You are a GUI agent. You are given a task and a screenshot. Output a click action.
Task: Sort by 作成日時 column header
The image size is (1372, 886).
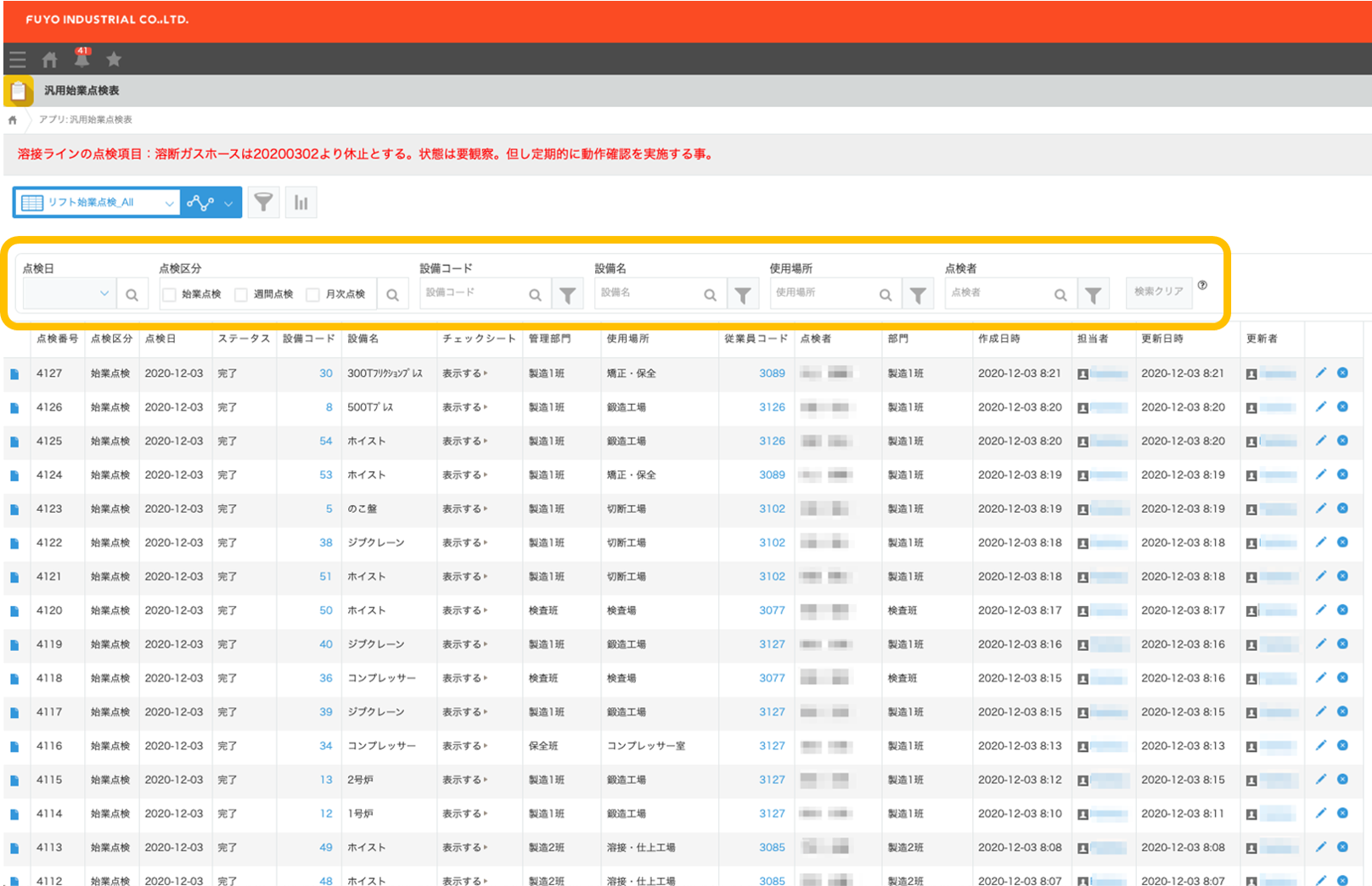click(999, 339)
